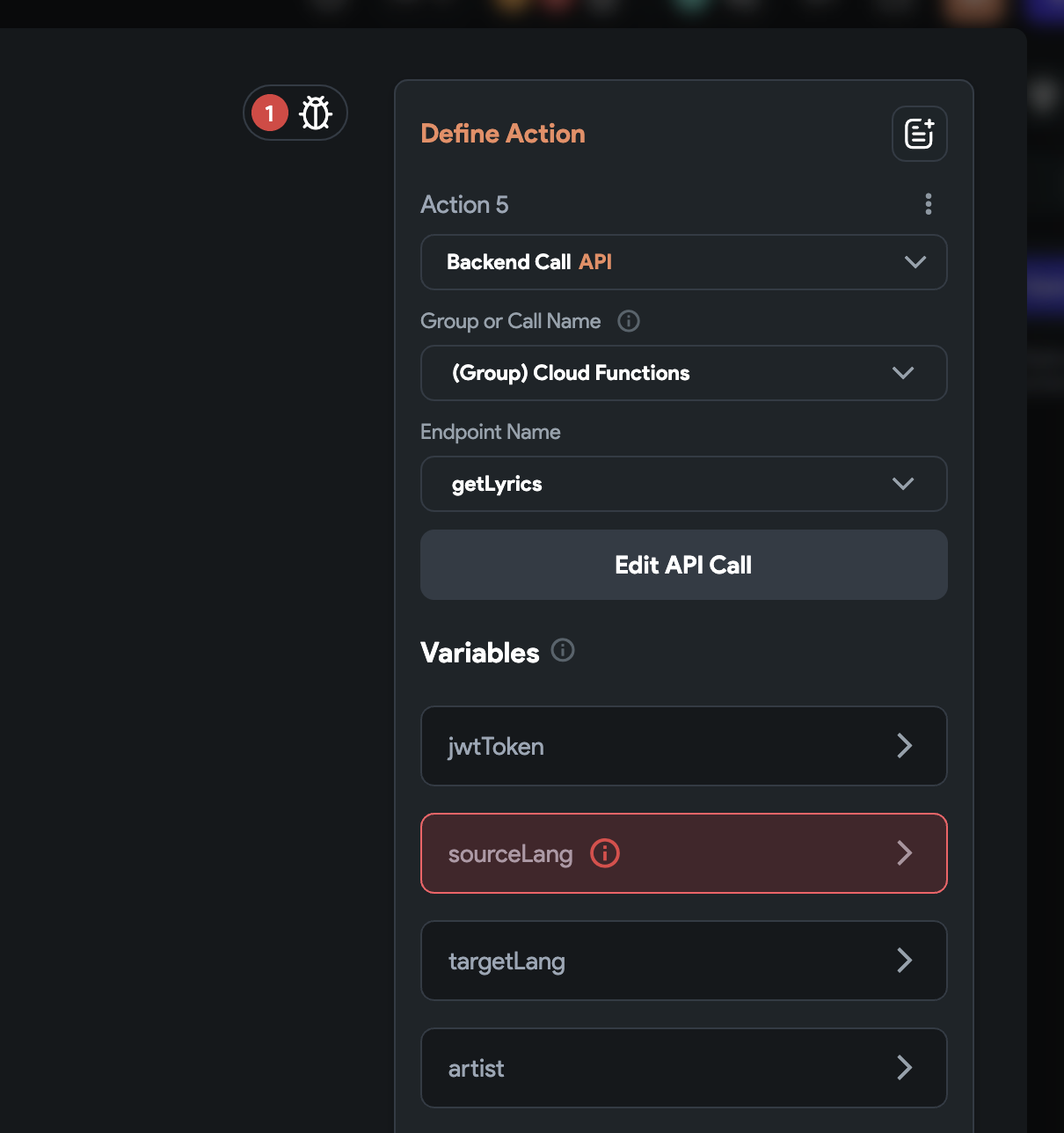Expand the artist variable settings
The height and width of the screenshot is (1133, 1064).
[x=904, y=1068]
